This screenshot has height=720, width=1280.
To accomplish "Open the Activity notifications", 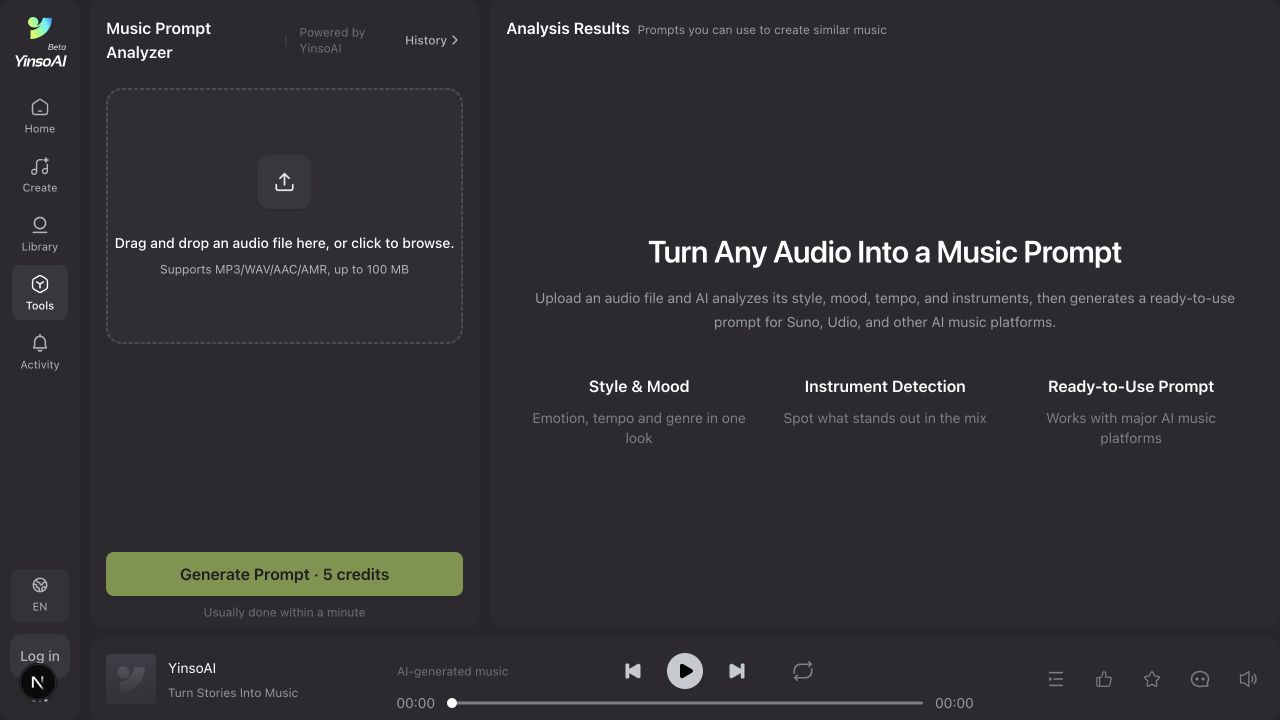I will click(x=40, y=352).
